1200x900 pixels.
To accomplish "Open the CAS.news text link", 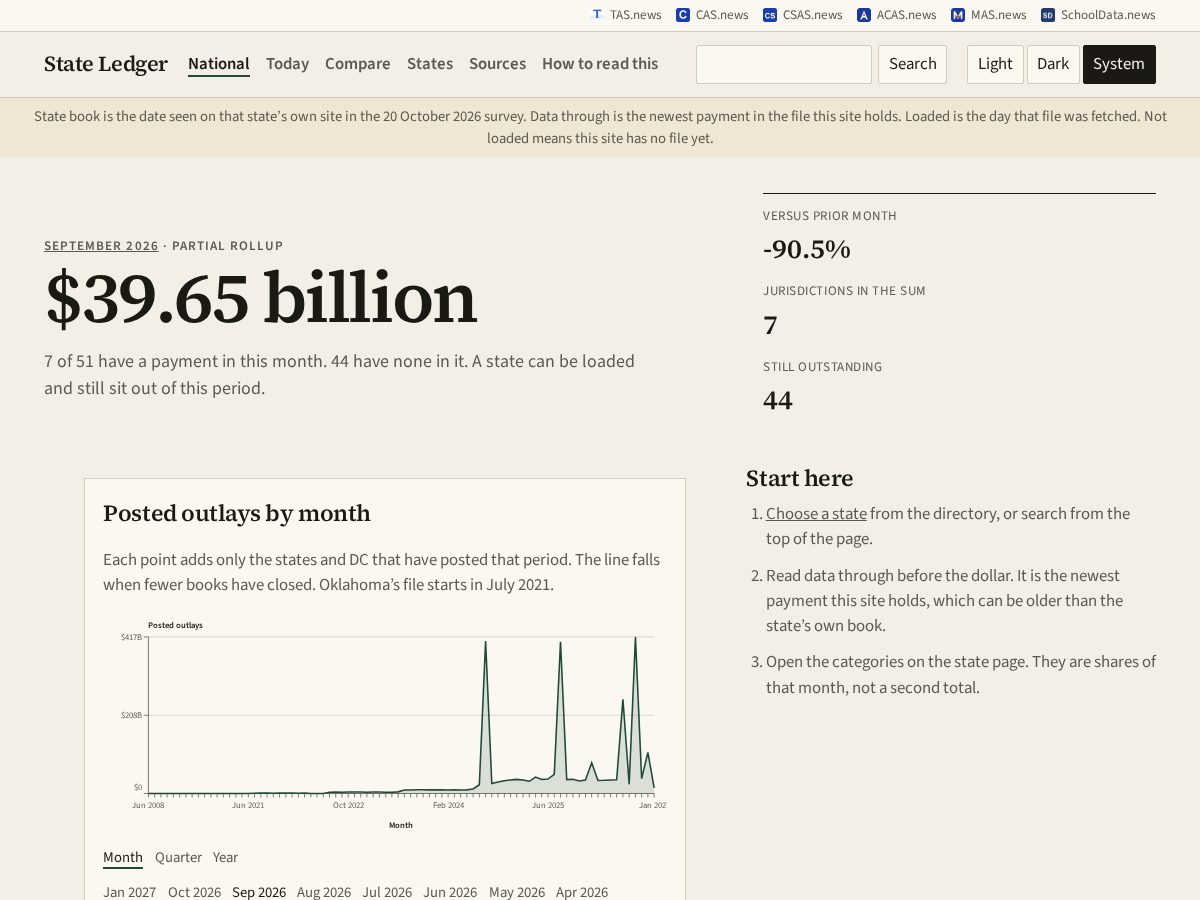I will pyautogui.click(x=722, y=15).
